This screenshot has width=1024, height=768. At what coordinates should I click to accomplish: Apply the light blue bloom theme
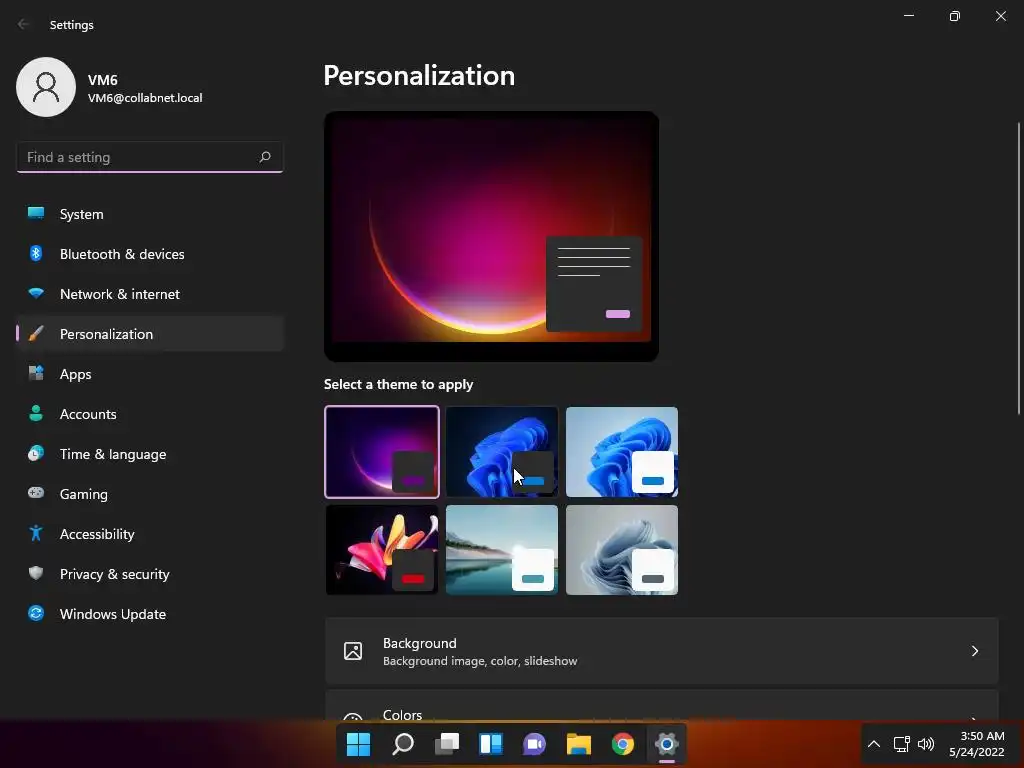click(622, 452)
